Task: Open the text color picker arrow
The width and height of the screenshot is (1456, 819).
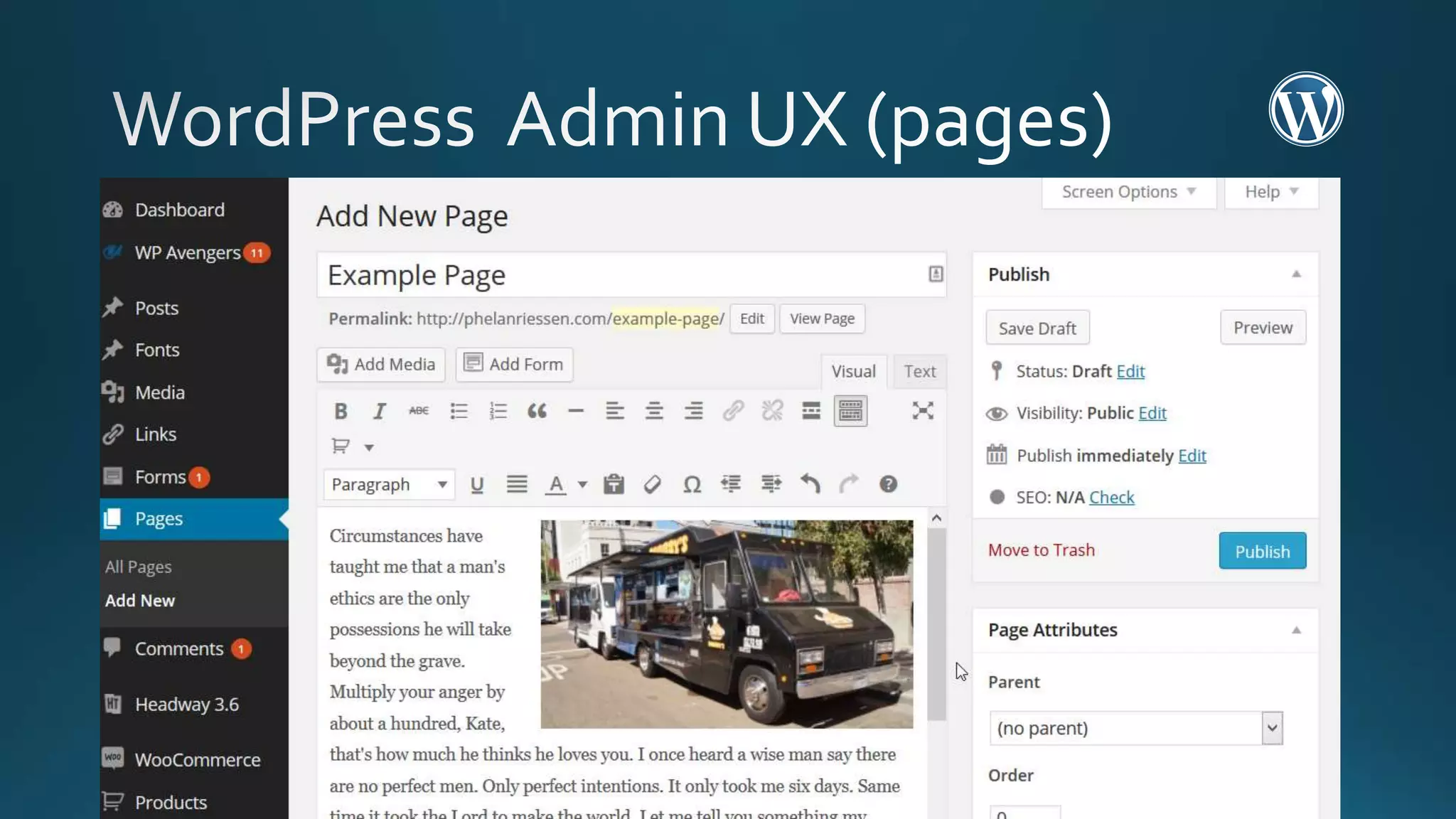Action: 582,485
